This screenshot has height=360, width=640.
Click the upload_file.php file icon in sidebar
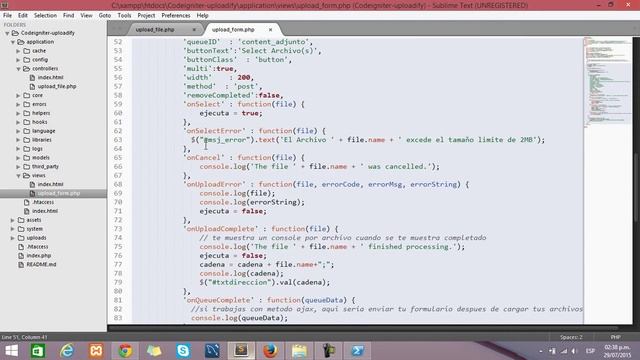pos(32,87)
